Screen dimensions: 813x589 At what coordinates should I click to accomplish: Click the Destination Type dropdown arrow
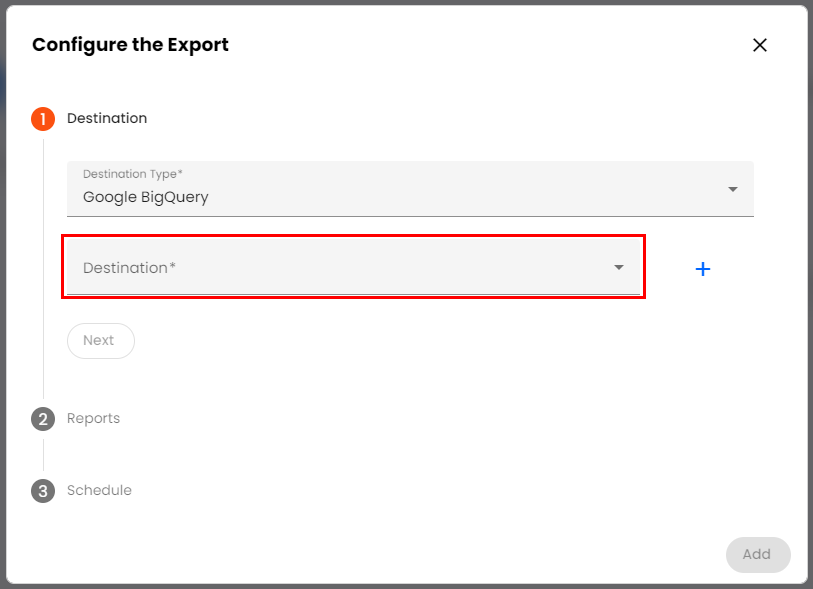point(733,189)
